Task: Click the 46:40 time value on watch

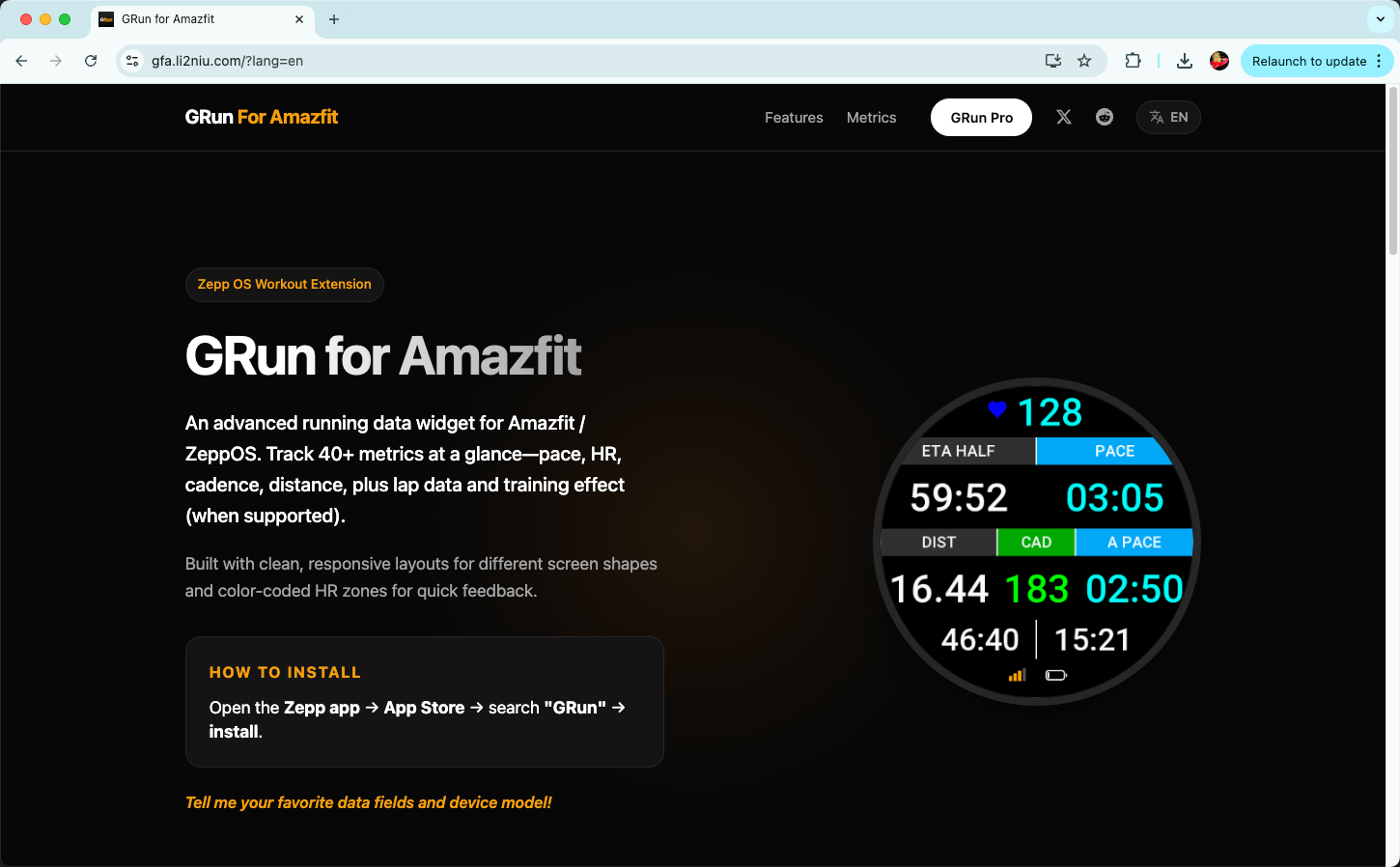Action: 980,639
